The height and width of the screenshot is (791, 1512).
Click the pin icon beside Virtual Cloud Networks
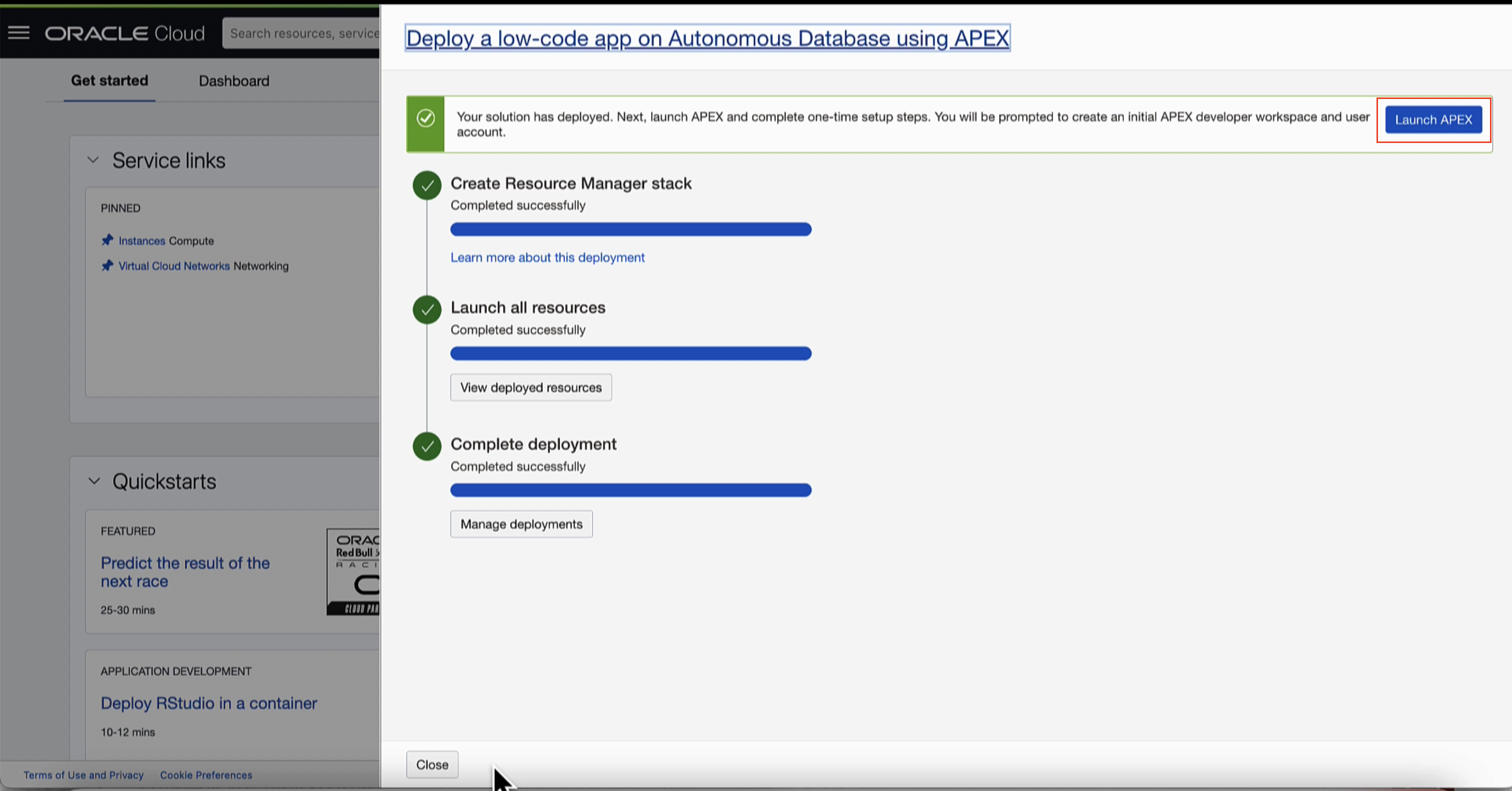pos(107,266)
